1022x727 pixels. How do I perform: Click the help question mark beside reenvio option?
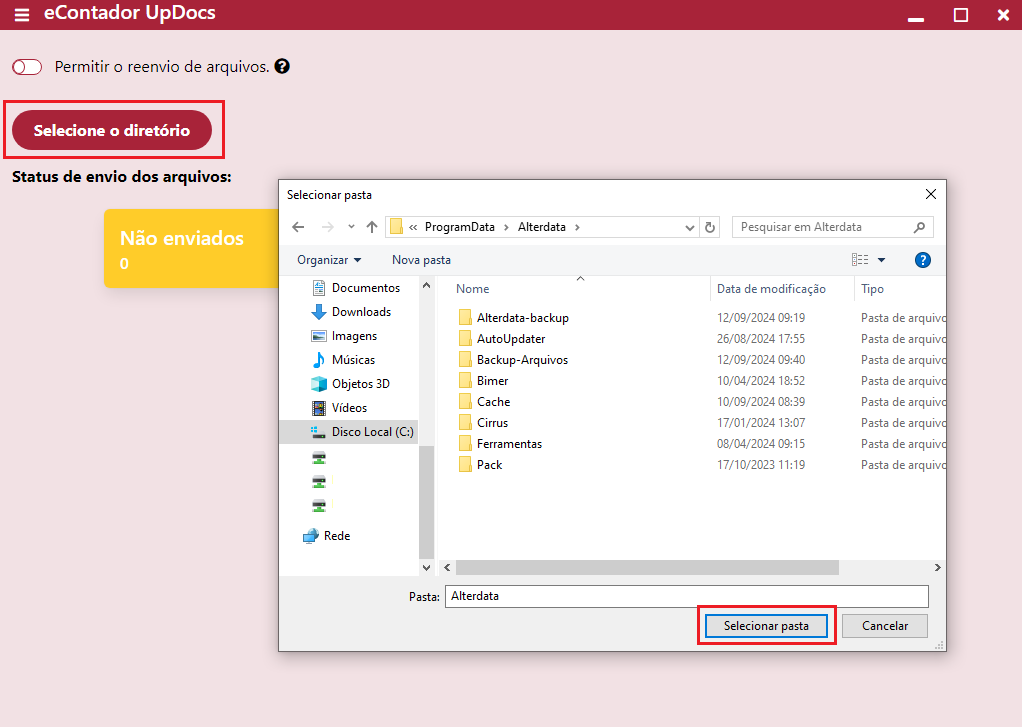282,67
